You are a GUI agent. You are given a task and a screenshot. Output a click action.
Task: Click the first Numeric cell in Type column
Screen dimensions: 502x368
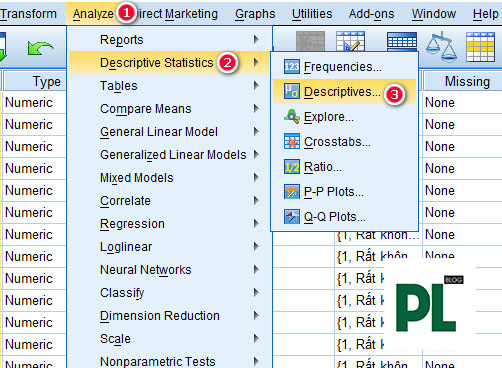(34, 102)
